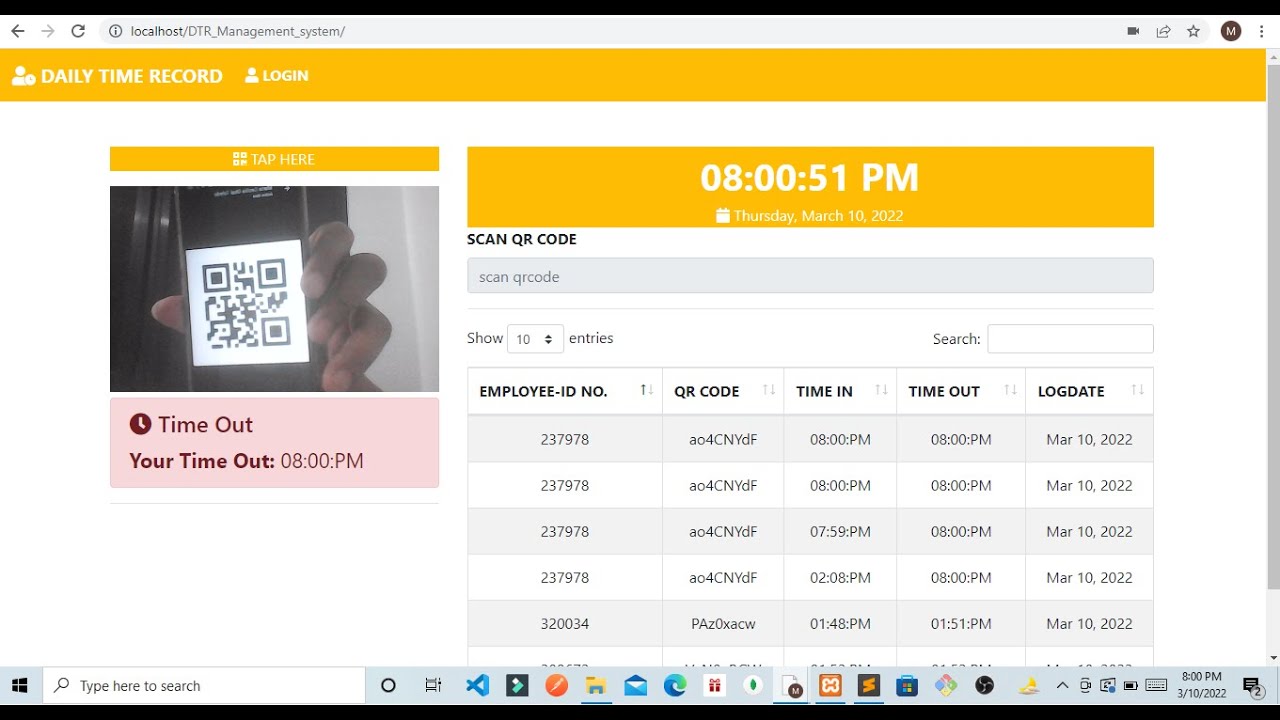Image resolution: width=1280 pixels, height=720 pixels.
Task: Open Task View in taskbar
Action: pyautogui.click(x=433, y=686)
